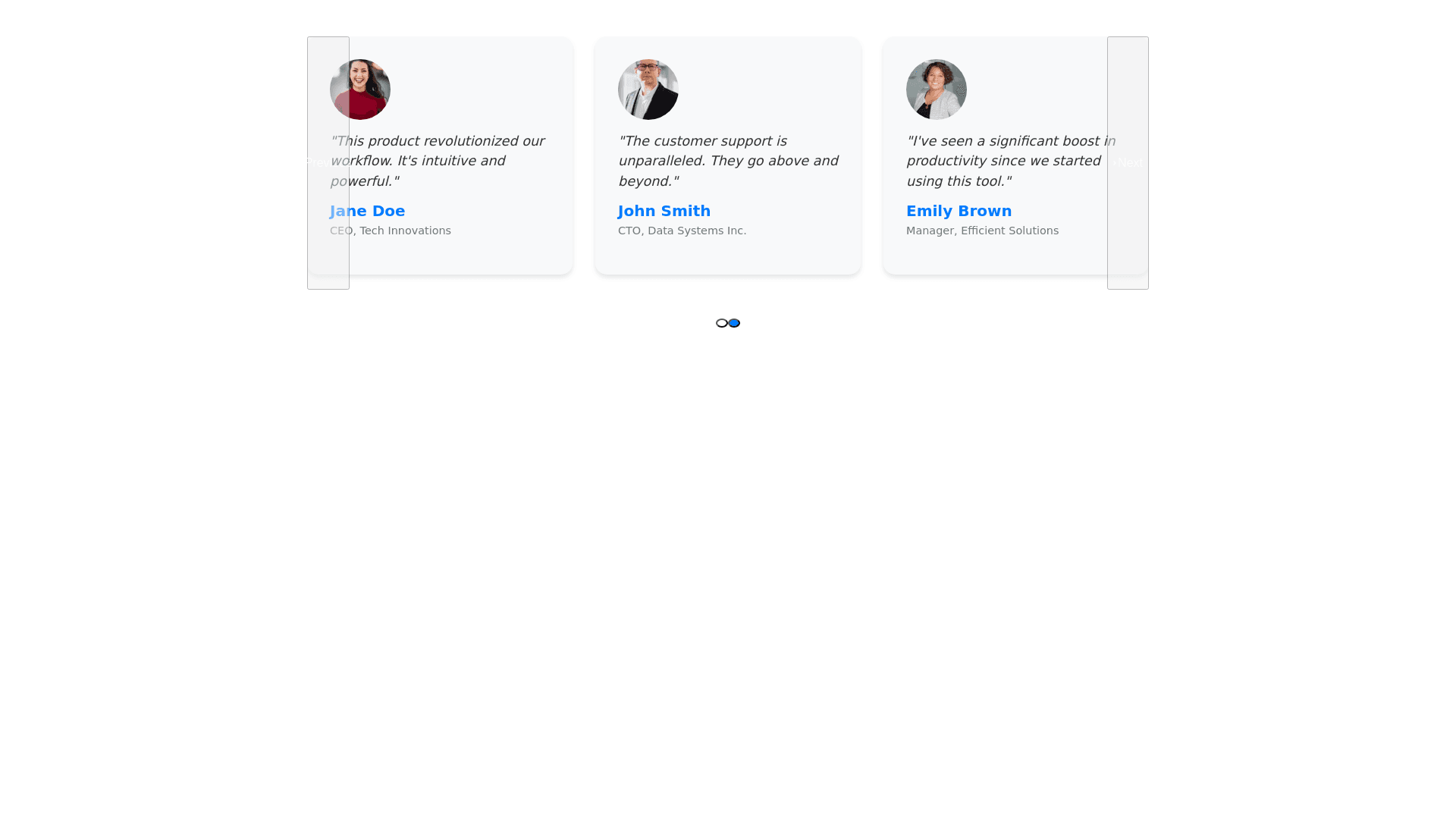
Task: Select the blue active pagination dot
Action: point(734,323)
